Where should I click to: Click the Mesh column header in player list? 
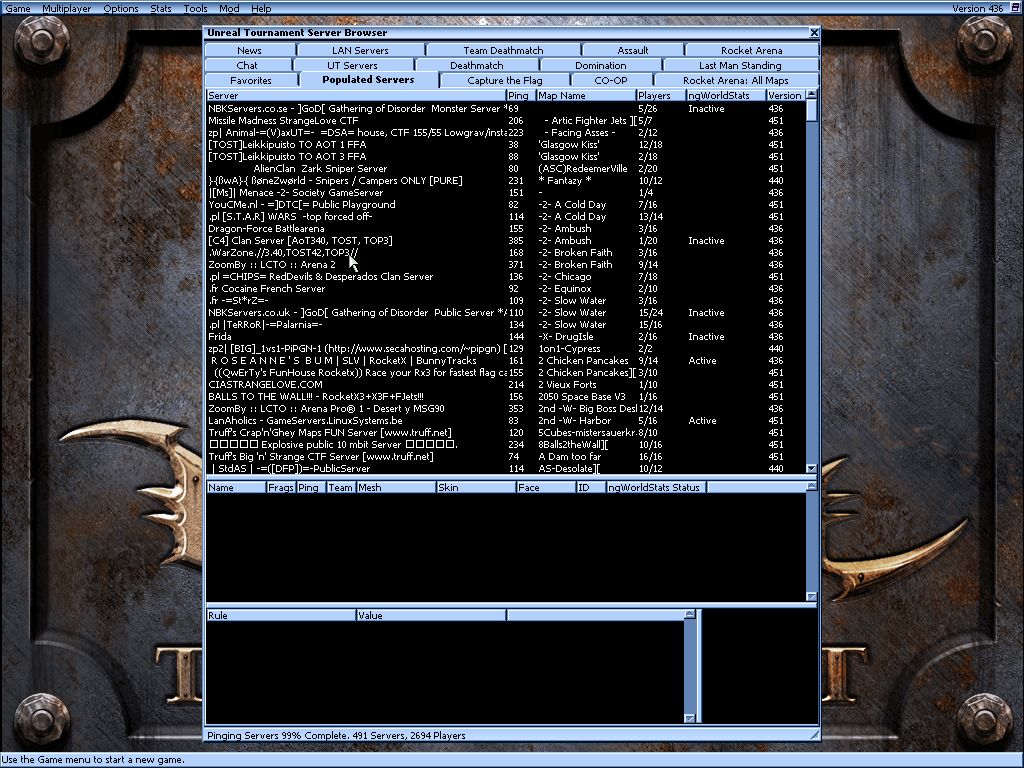coord(395,487)
